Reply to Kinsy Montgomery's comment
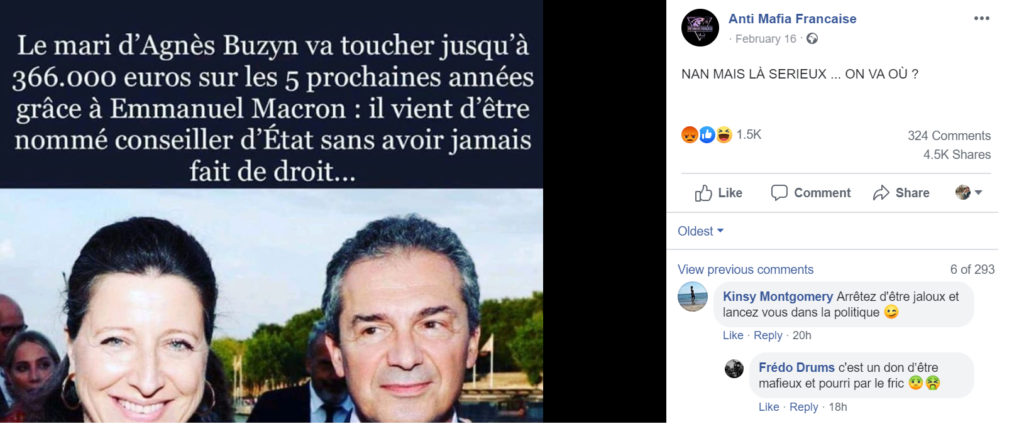Image resolution: width=1024 pixels, height=424 pixels. pyautogui.click(x=767, y=335)
